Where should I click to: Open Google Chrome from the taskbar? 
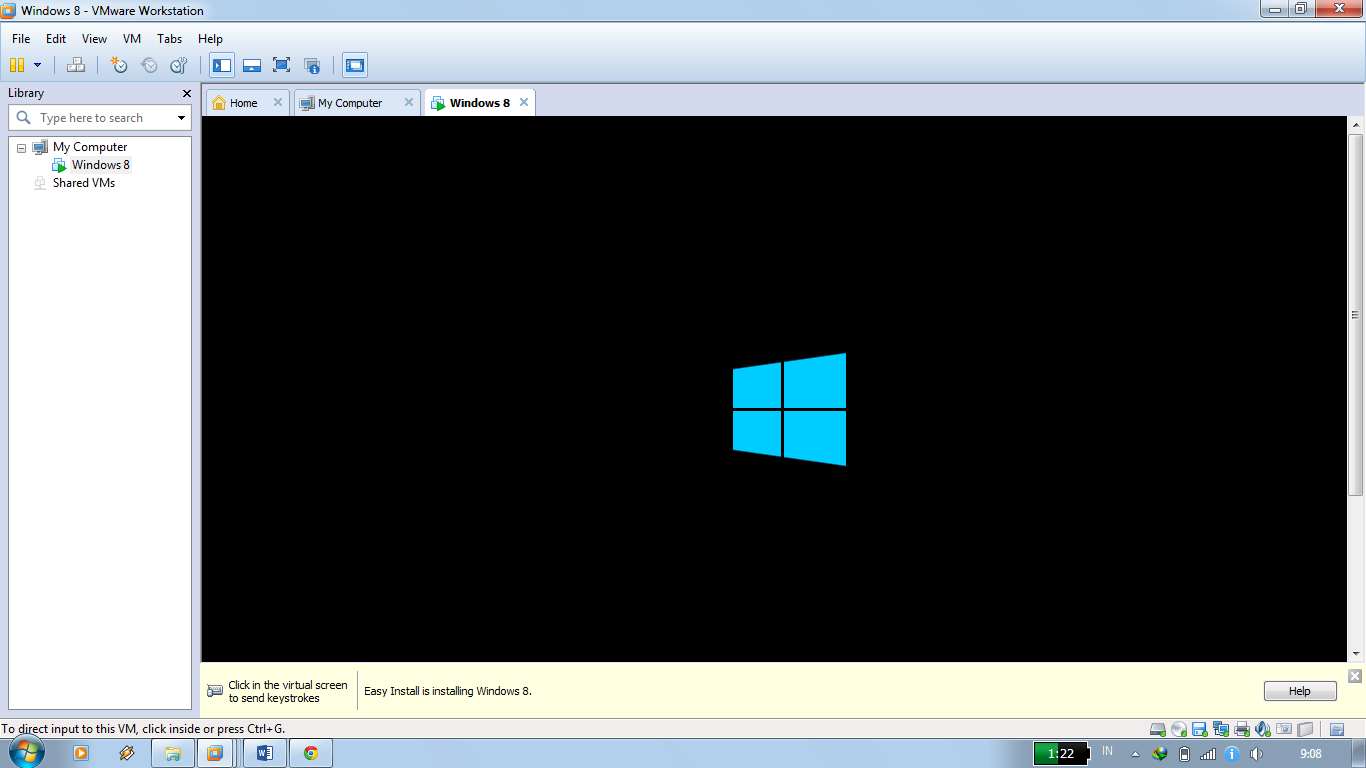coord(311,753)
